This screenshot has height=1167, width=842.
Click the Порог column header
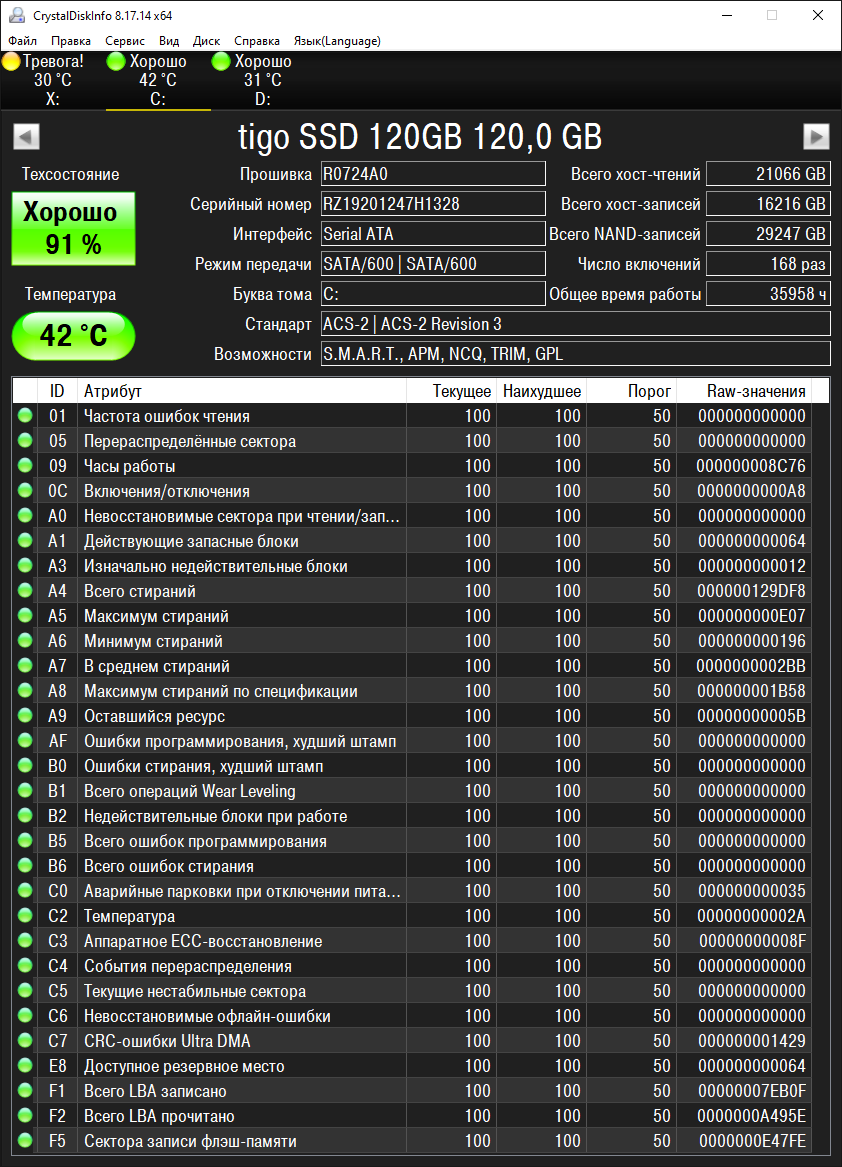point(631,391)
